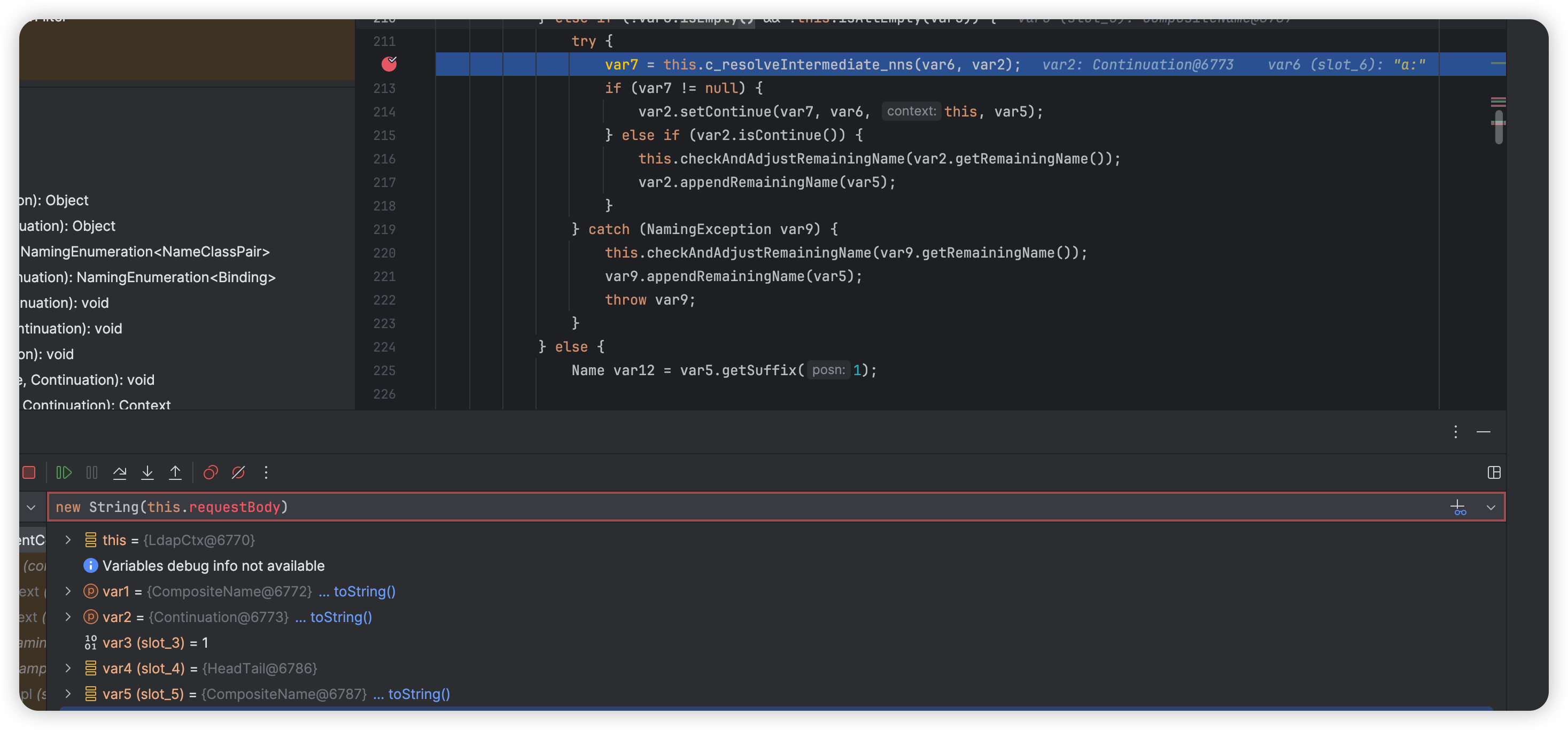Click line number 213 in gutter
This screenshot has height=730, width=1568.
pyautogui.click(x=384, y=88)
